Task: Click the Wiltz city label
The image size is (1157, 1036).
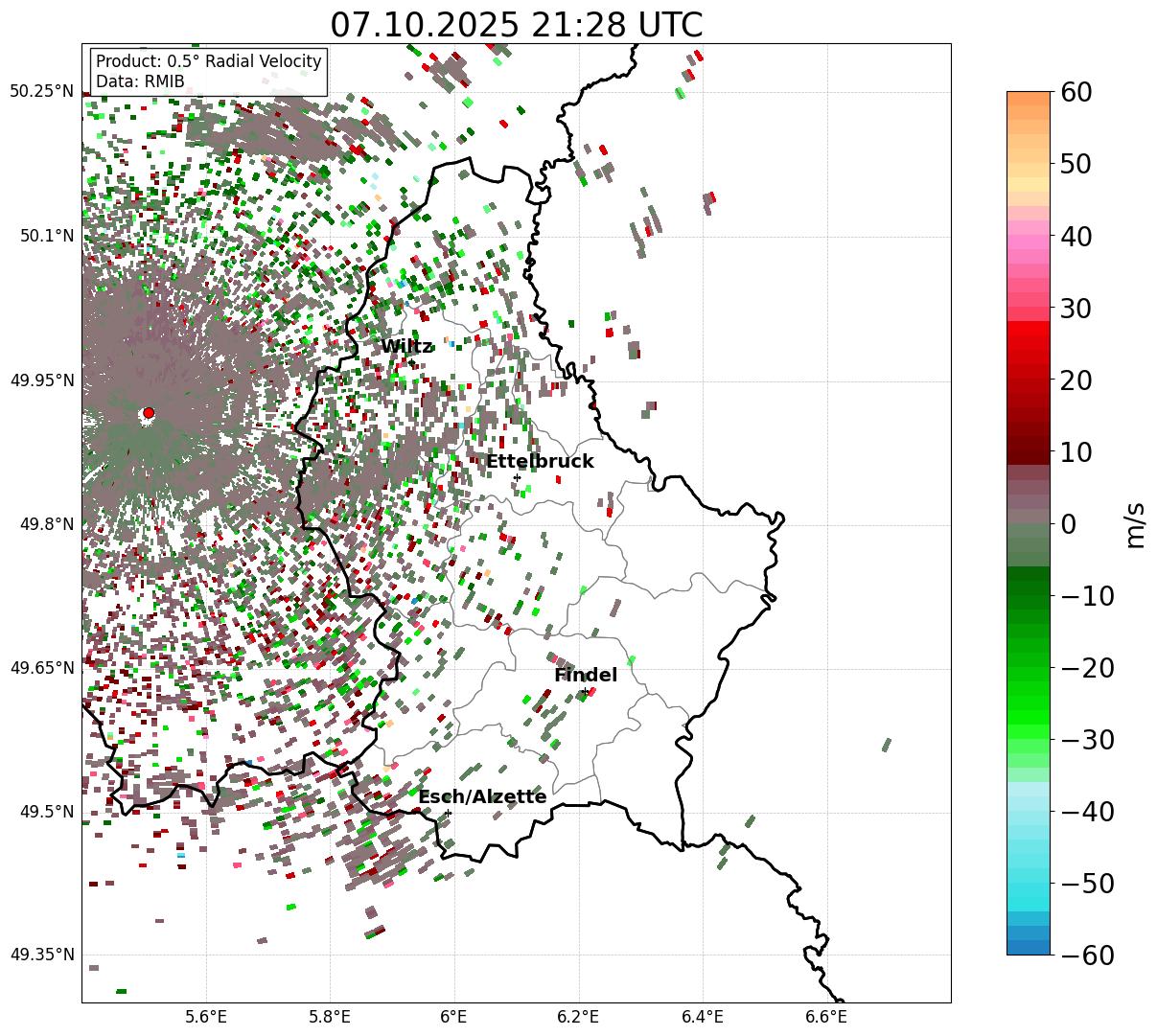Action: tap(407, 347)
